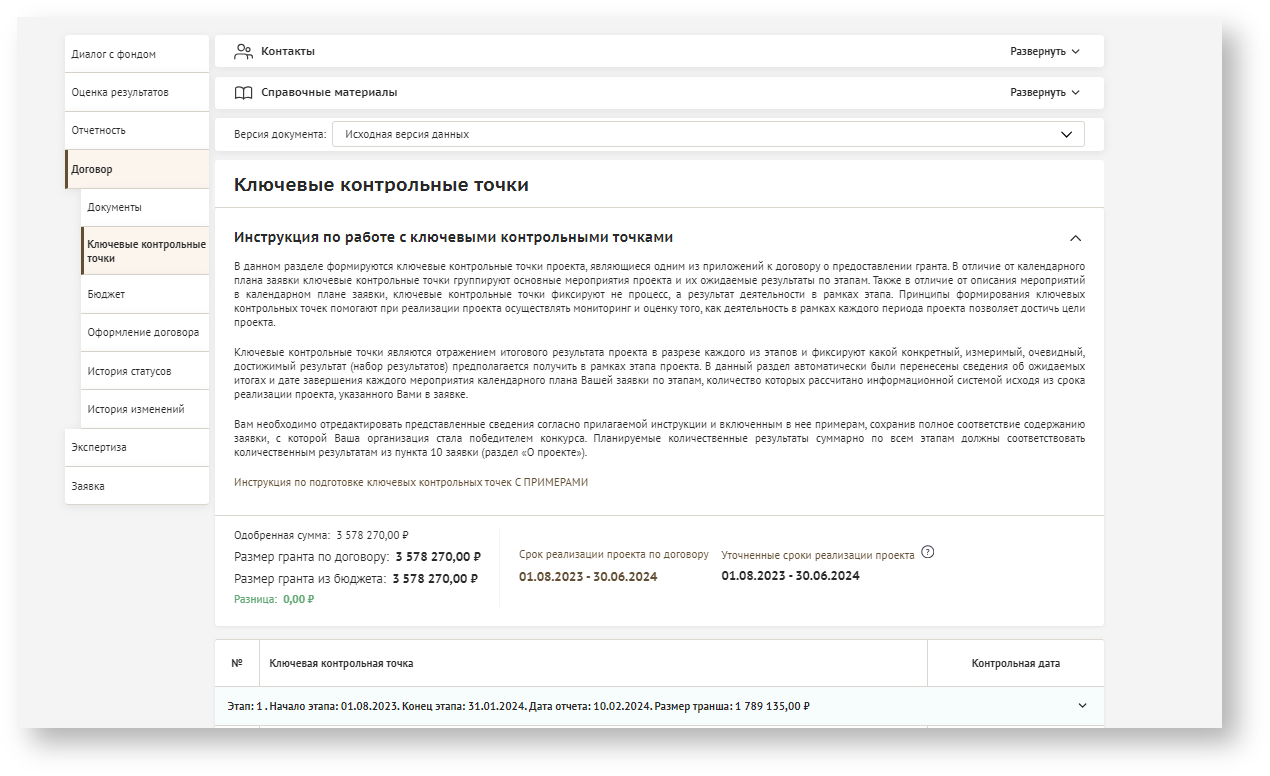The width and height of the screenshot is (1270, 776).
Task: Expand the Этап 1 row chevron
Action: (x=1081, y=705)
